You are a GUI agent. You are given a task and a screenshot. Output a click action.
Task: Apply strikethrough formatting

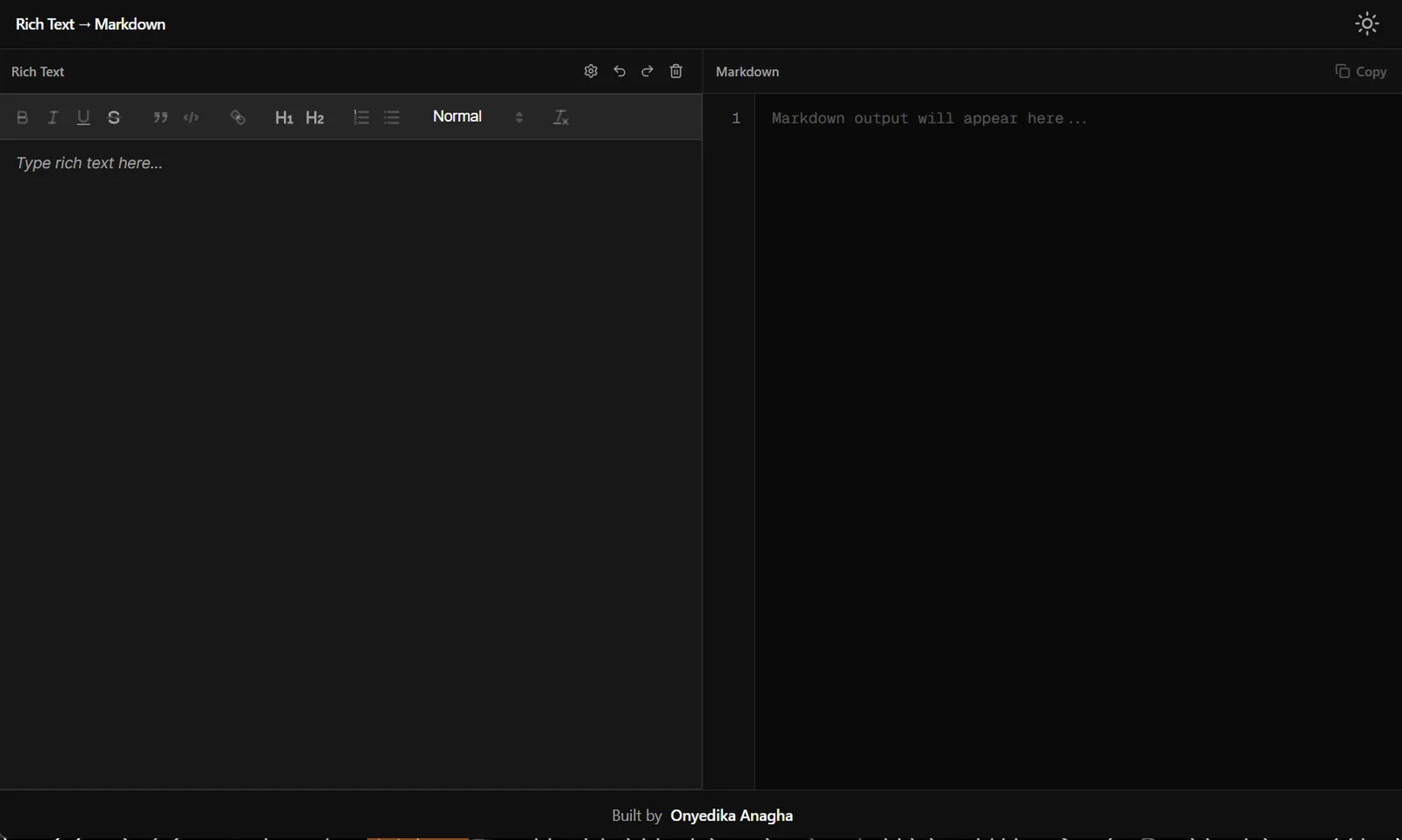tap(114, 117)
